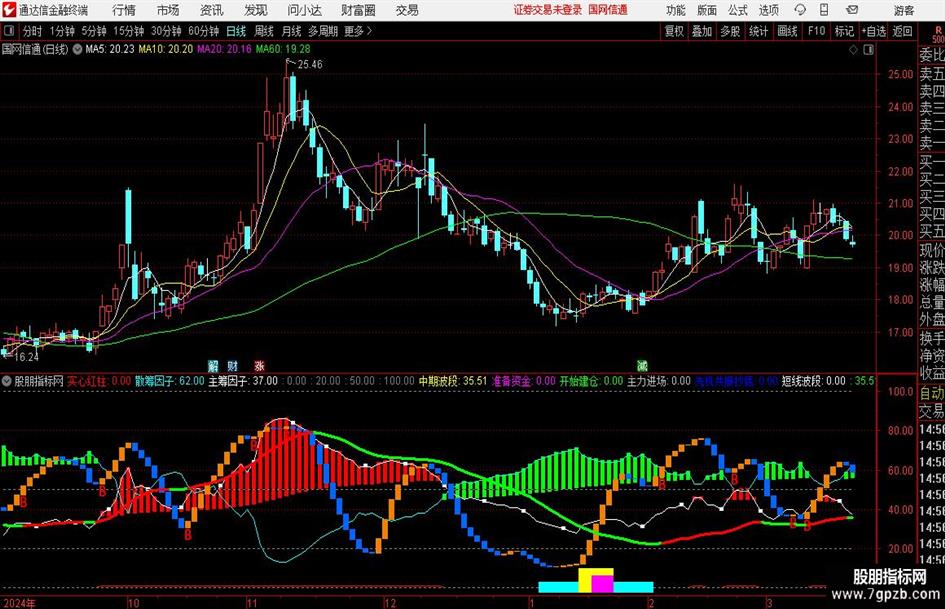Open the 交易 menu
945x609 pixels.
tap(407, 10)
